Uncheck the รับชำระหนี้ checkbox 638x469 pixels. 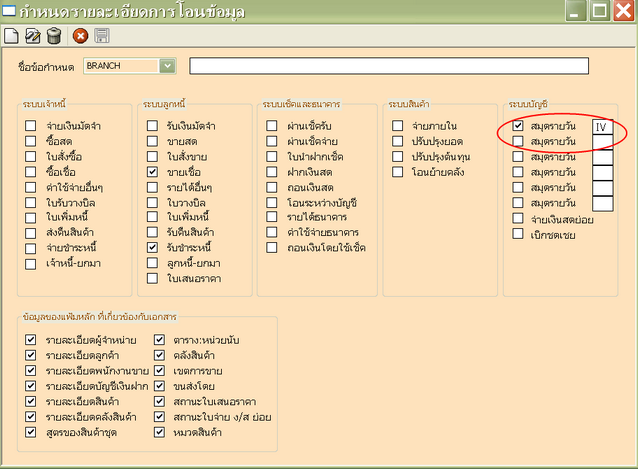point(153,247)
